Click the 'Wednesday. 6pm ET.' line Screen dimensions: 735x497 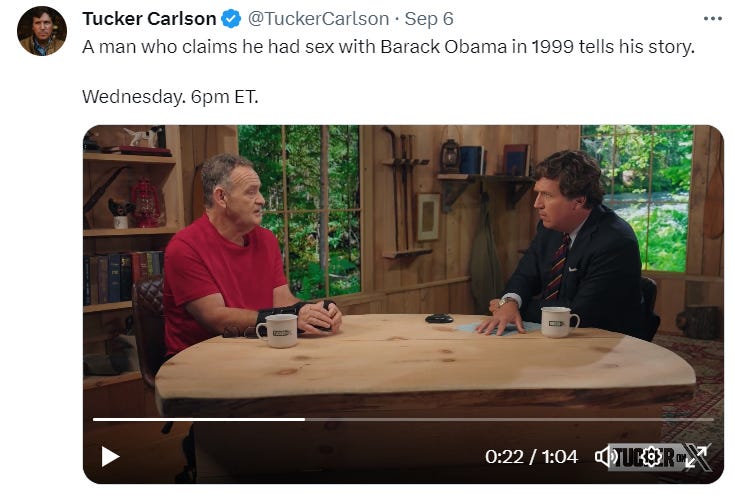pyautogui.click(x=170, y=97)
